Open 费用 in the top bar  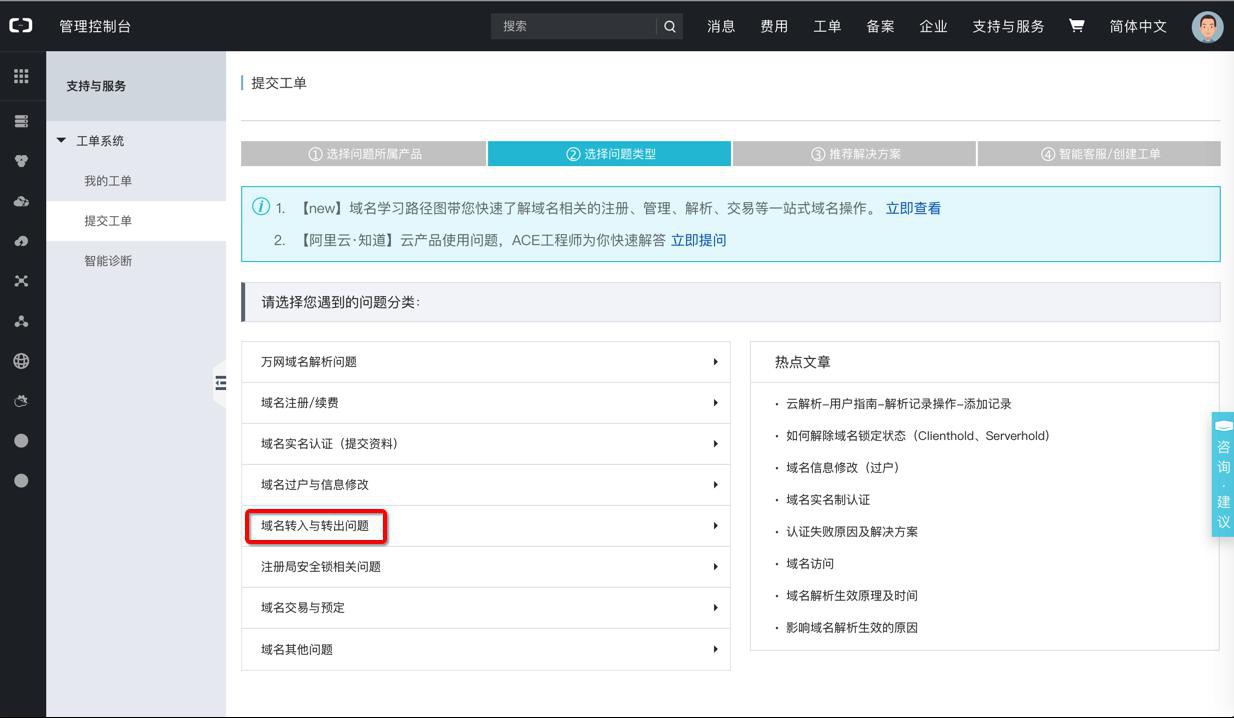click(774, 27)
